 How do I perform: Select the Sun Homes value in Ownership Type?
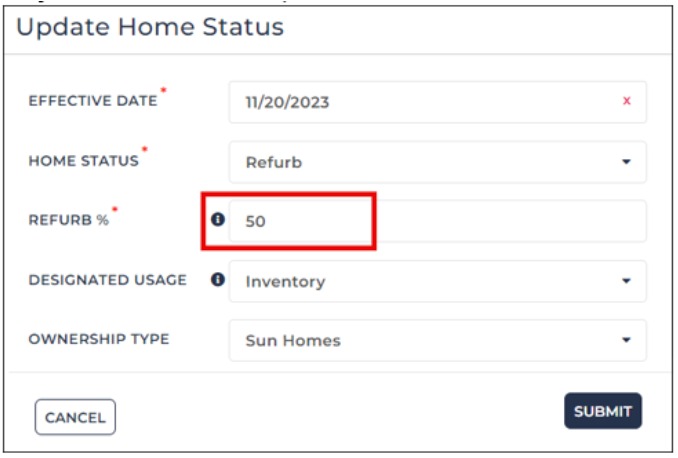click(x=293, y=341)
